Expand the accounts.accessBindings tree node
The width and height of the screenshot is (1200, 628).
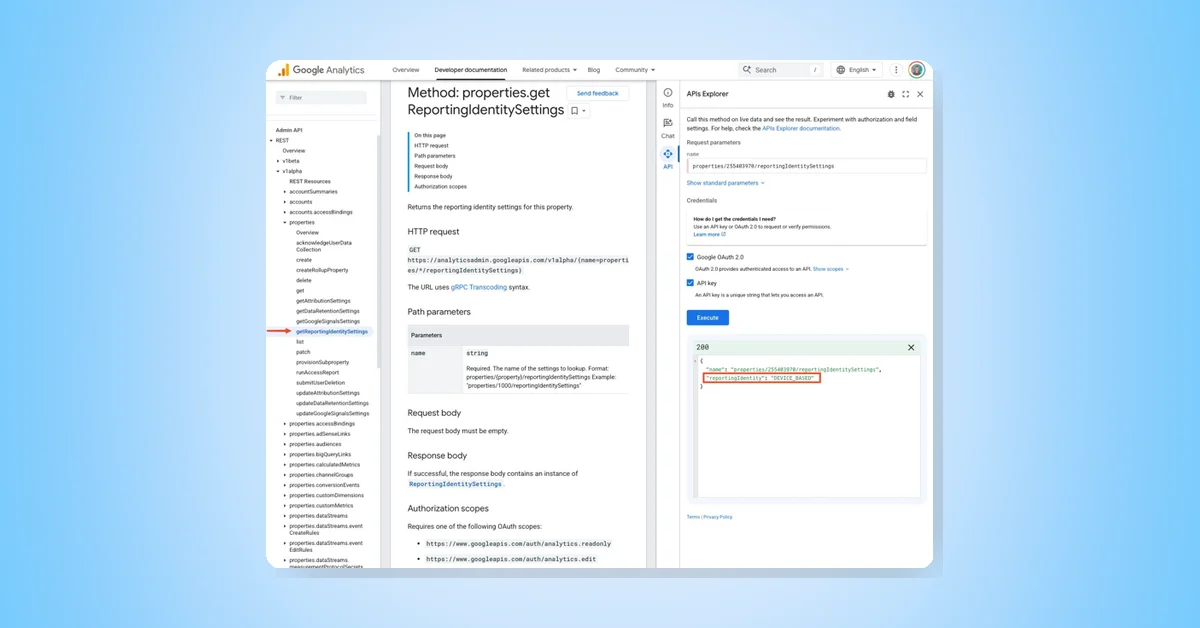coord(285,212)
